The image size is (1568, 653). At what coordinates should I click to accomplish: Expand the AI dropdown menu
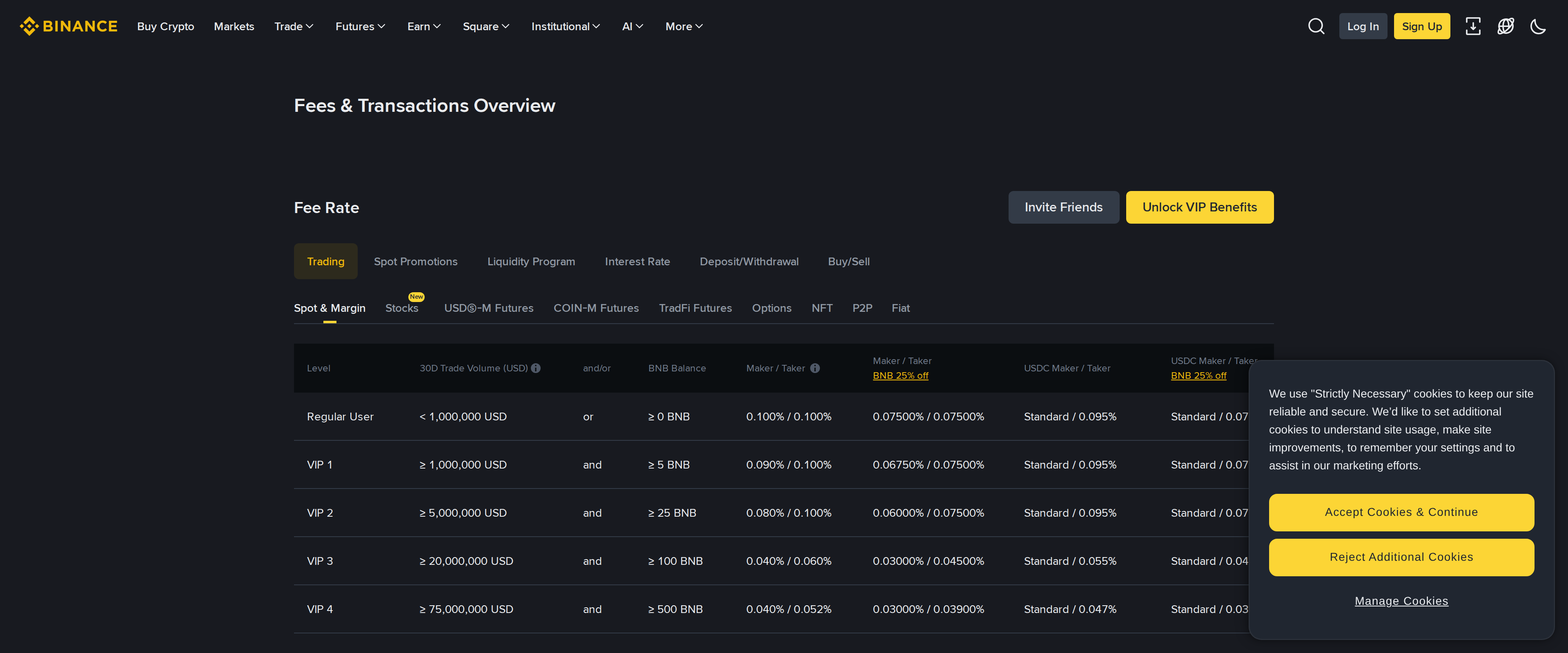[633, 26]
